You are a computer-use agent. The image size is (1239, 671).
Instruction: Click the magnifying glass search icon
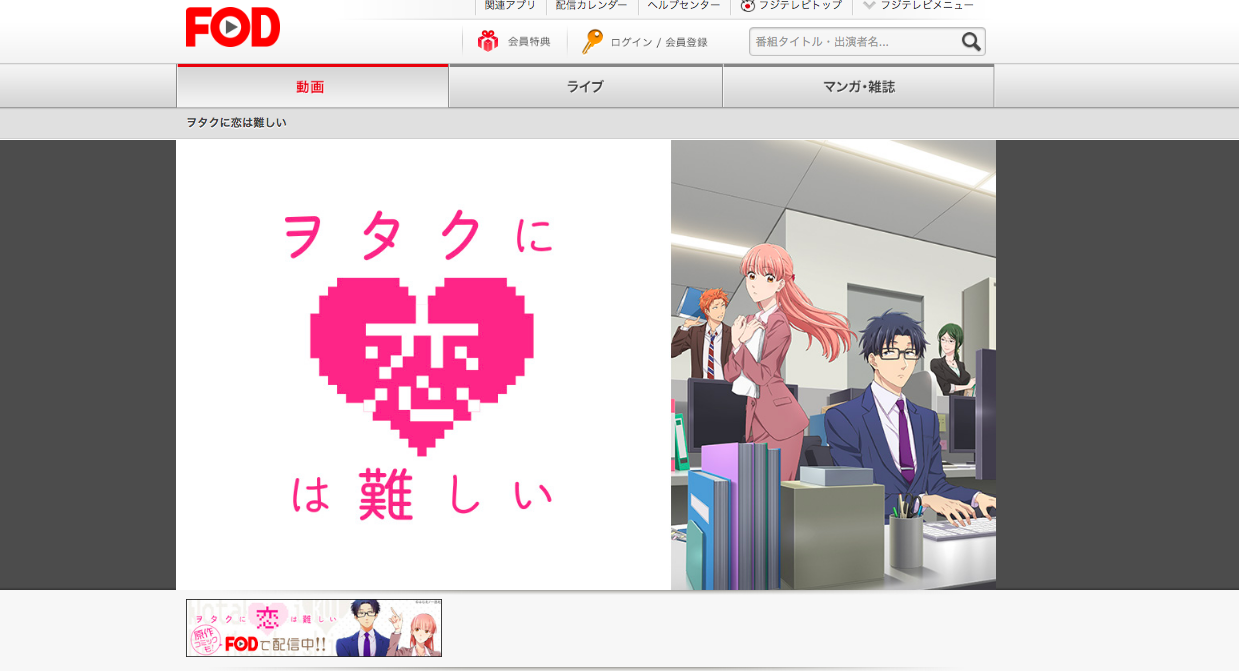click(971, 41)
